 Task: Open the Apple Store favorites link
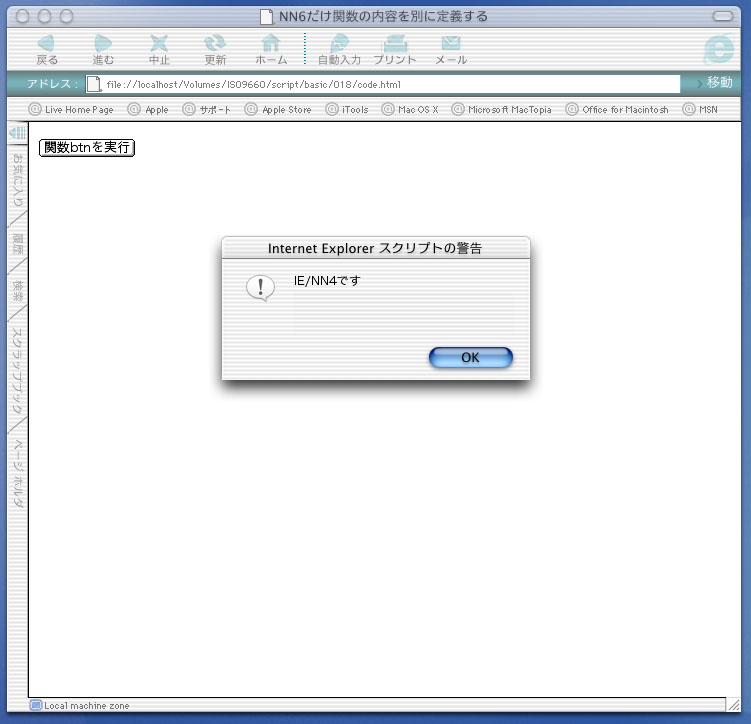coord(286,109)
